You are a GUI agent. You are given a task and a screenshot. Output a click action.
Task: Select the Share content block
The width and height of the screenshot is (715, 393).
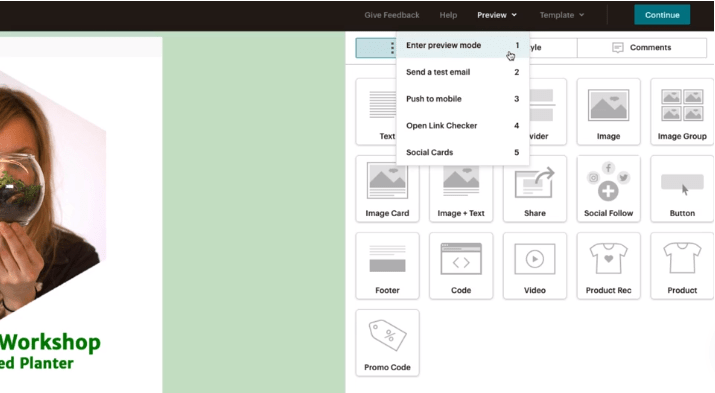pyautogui.click(x=534, y=189)
